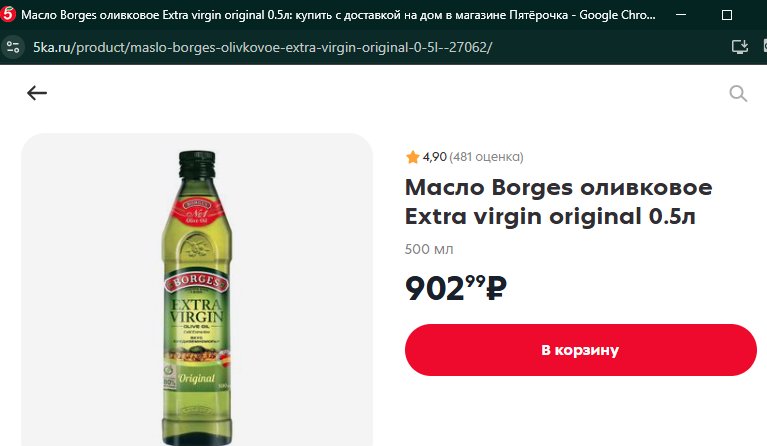The height and width of the screenshot is (446, 767).
Task: Click the Масло Borges оливковое product title
Action: (x=558, y=202)
